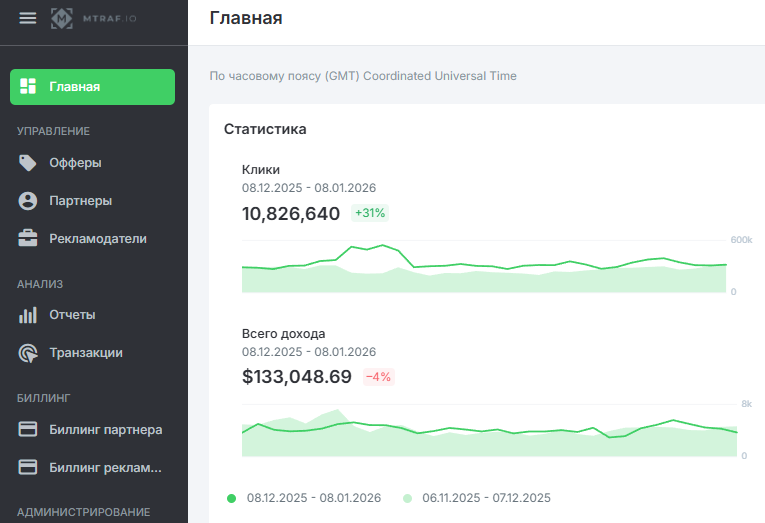Click the Офферы tag icon
This screenshot has height=523, width=765.
[x=29, y=163]
